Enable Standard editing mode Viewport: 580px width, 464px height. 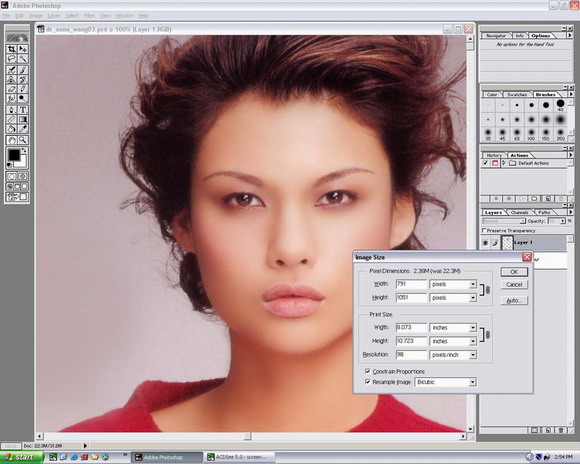tap(11, 176)
